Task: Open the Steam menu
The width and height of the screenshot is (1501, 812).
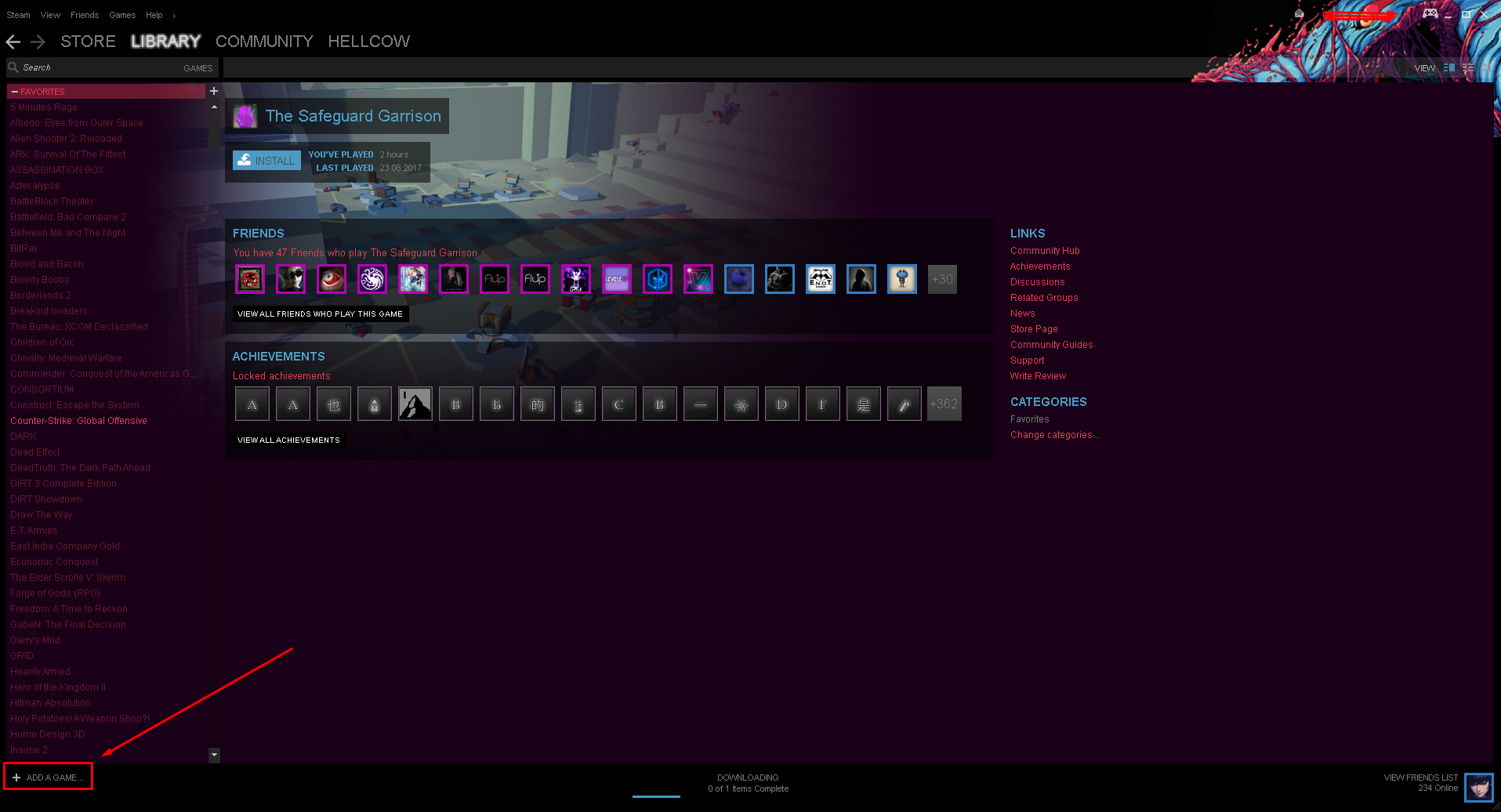Action: coord(18,15)
